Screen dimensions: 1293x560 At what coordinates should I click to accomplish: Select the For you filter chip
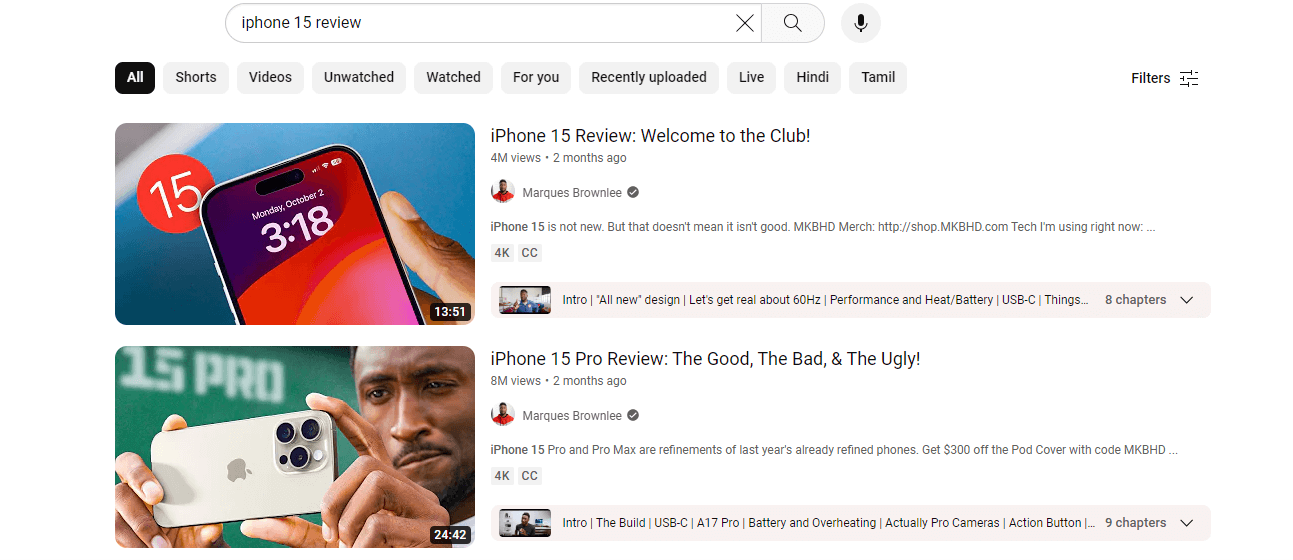click(536, 77)
